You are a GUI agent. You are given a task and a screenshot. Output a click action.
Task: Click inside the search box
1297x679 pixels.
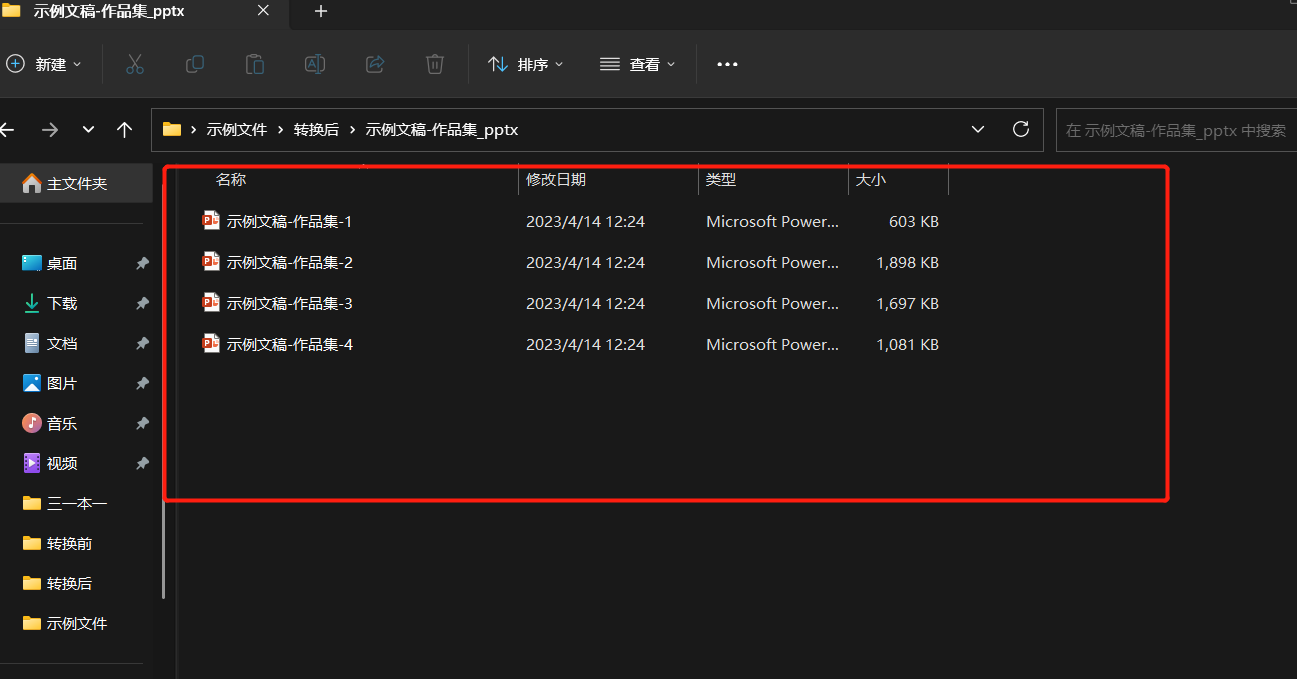(1175, 129)
